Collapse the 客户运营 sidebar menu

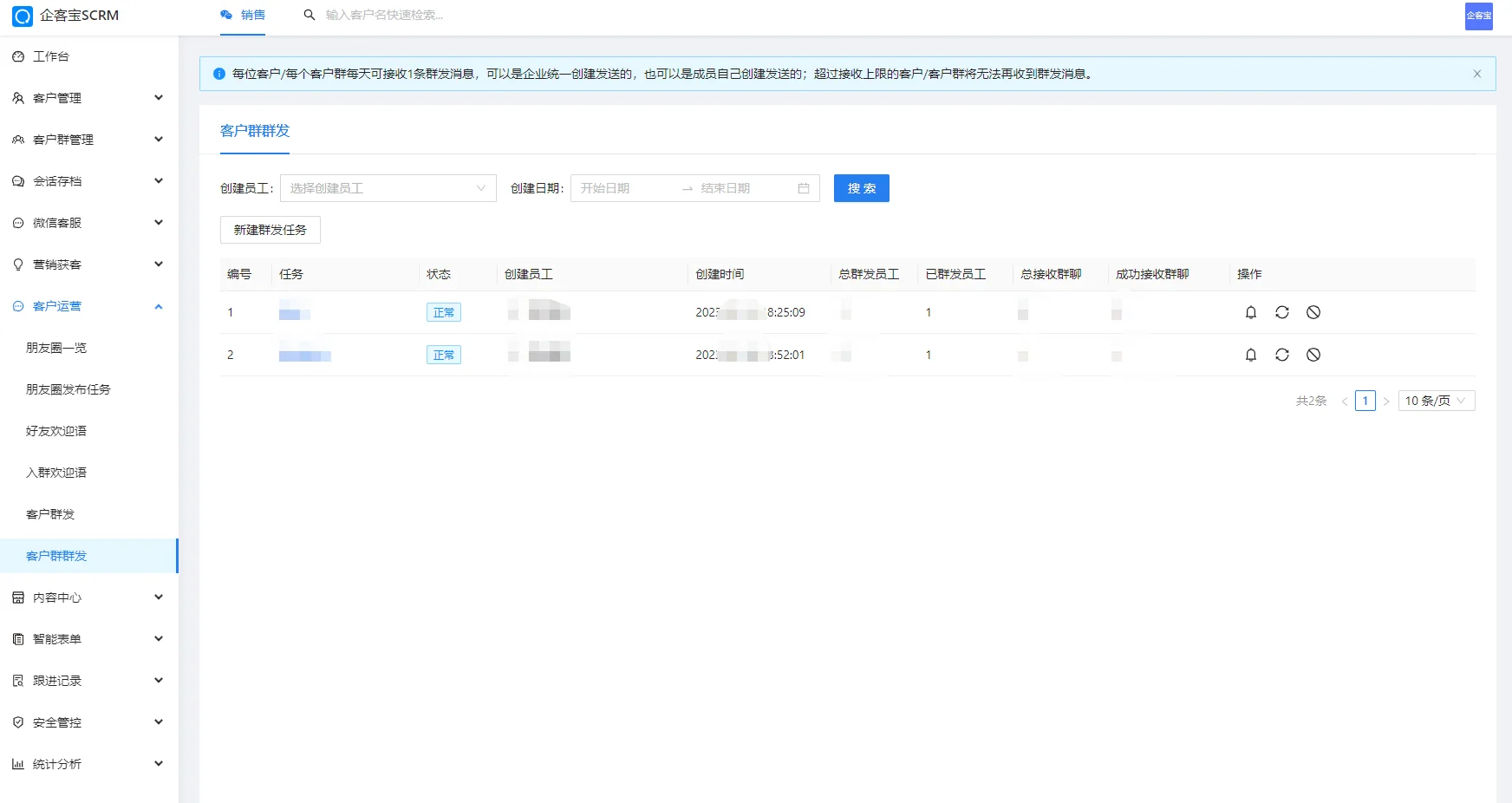click(89, 306)
